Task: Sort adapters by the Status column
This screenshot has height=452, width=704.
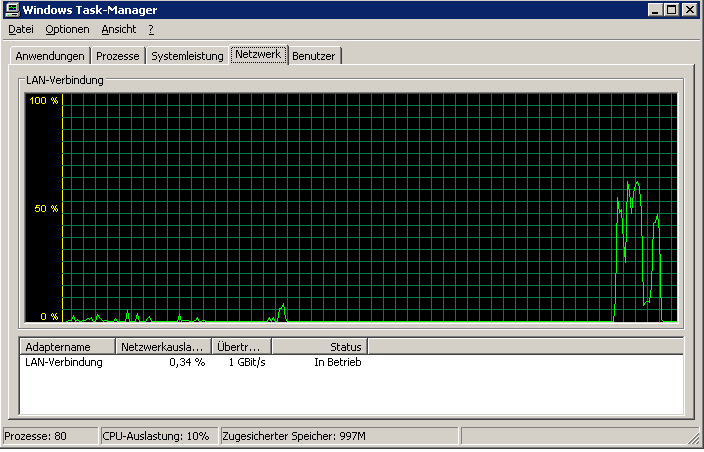Action: 319,347
